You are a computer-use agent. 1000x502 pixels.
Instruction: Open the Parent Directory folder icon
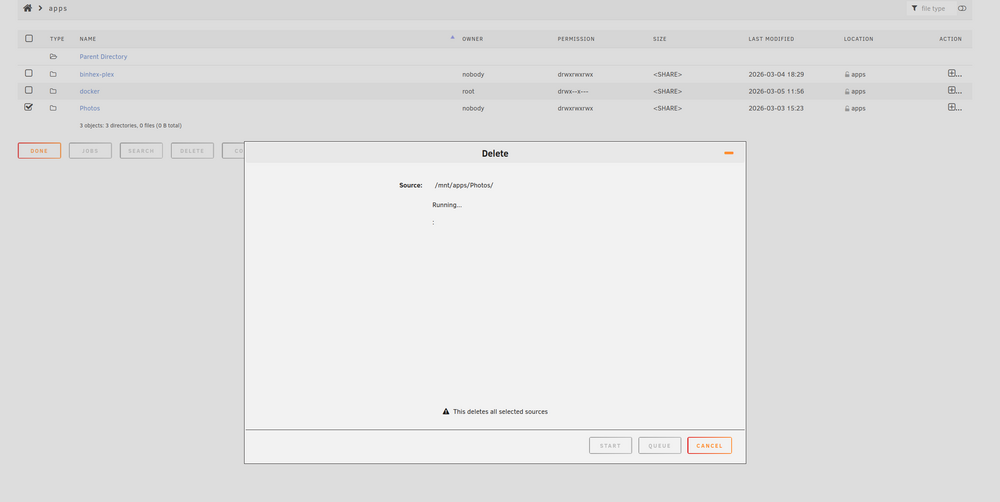pos(54,57)
